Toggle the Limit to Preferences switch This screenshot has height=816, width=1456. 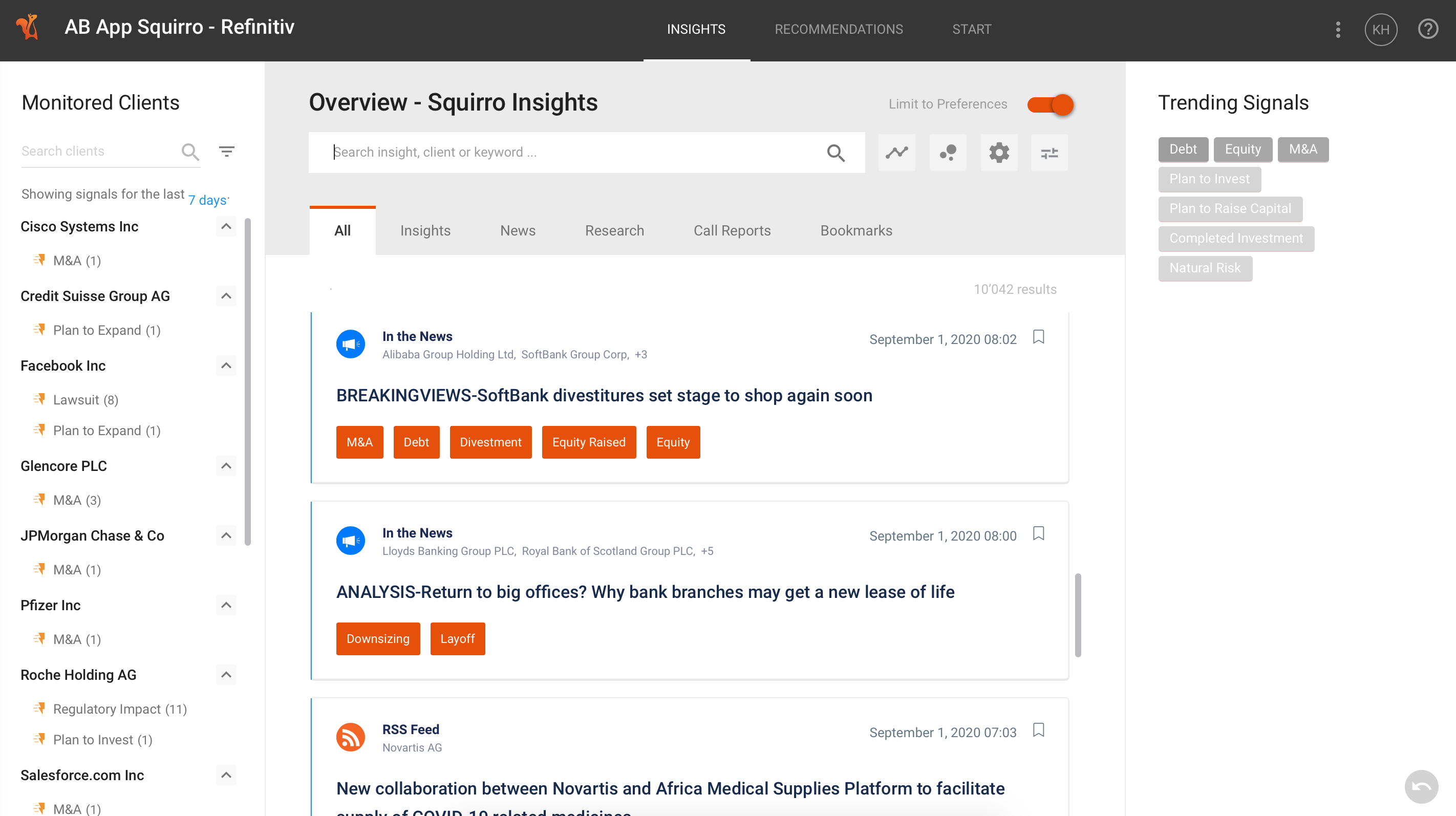tap(1050, 104)
